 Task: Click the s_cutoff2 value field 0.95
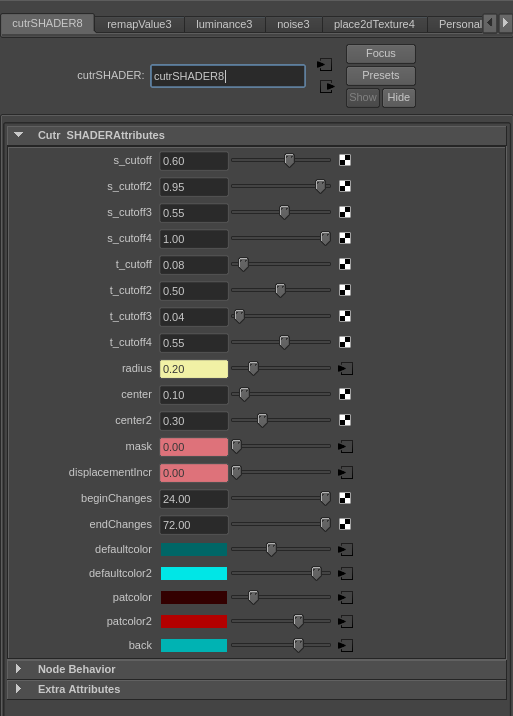(x=194, y=187)
